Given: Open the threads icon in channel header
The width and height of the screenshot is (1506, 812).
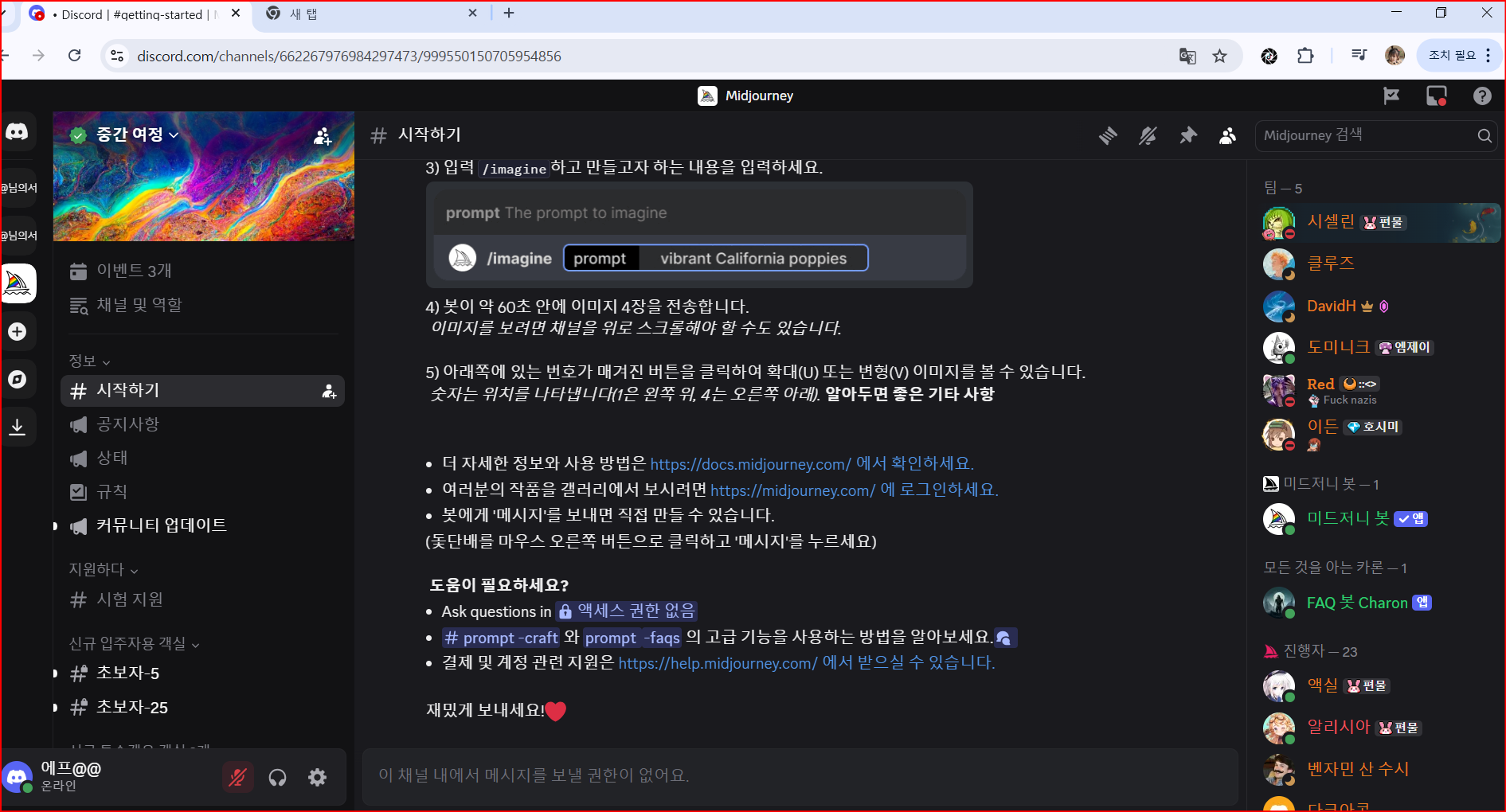Looking at the screenshot, I should point(1108,136).
